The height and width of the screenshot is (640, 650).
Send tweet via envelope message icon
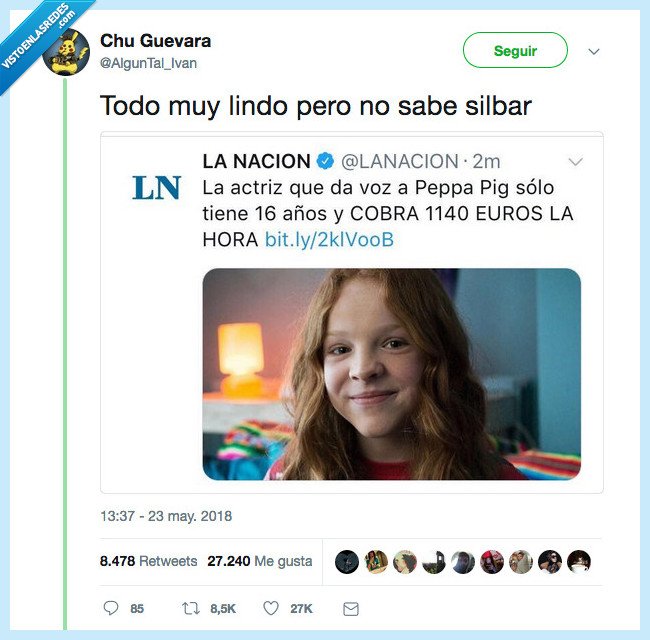coord(351,609)
